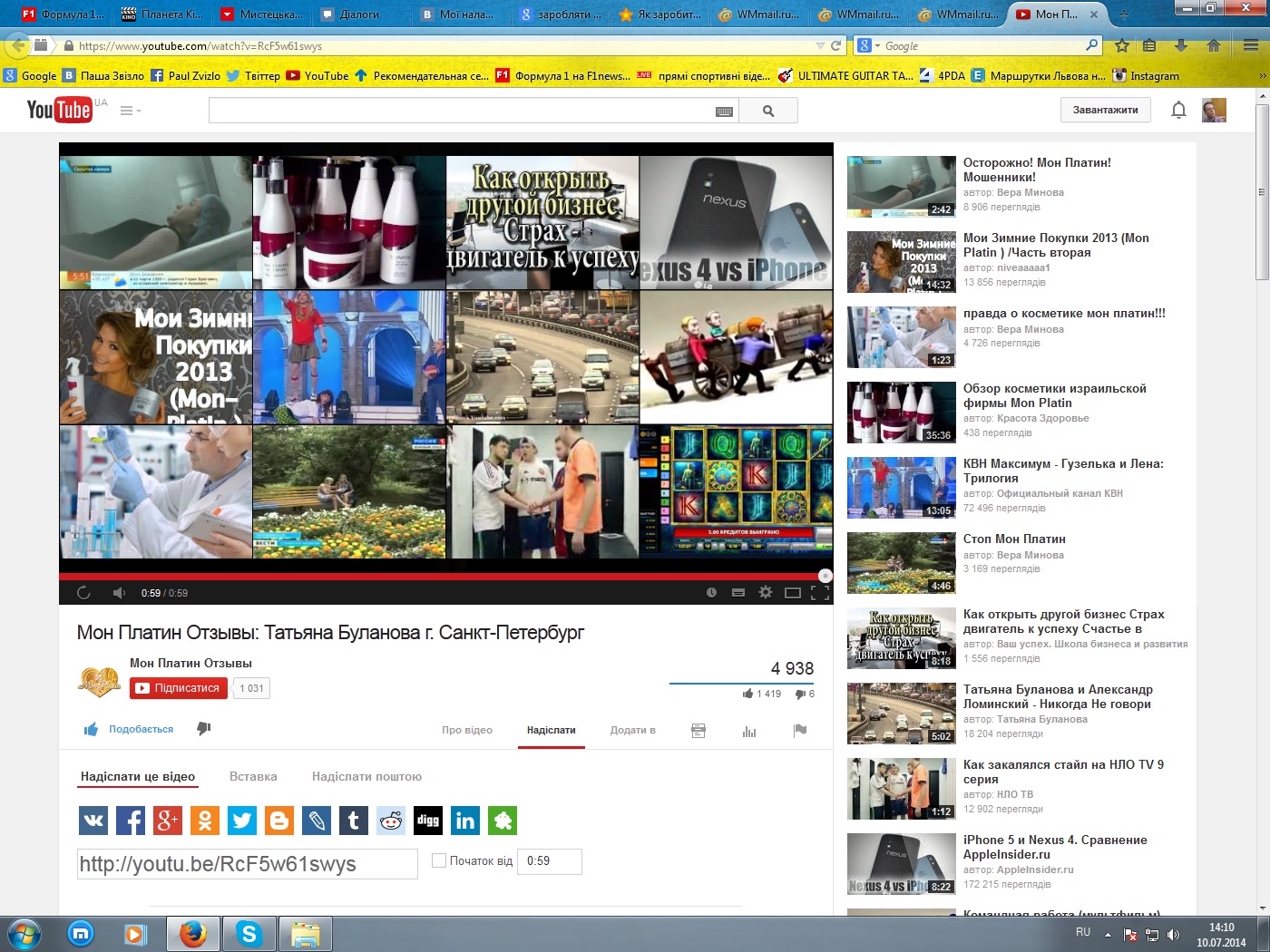Click the on-screen keyboard icon in search
The width and height of the screenshot is (1270, 952).
pos(724,112)
